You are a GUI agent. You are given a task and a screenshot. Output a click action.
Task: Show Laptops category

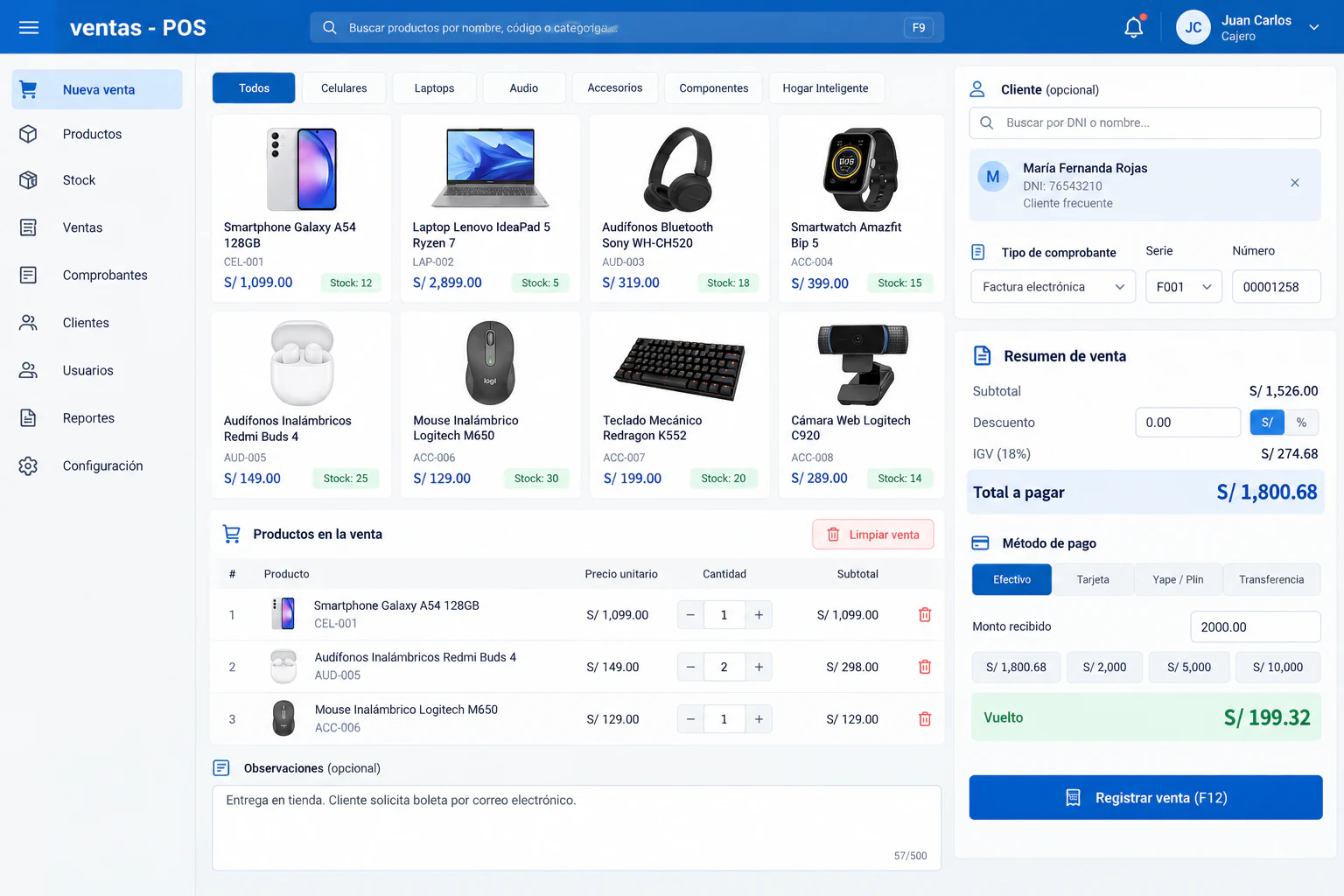pyautogui.click(x=434, y=88)
